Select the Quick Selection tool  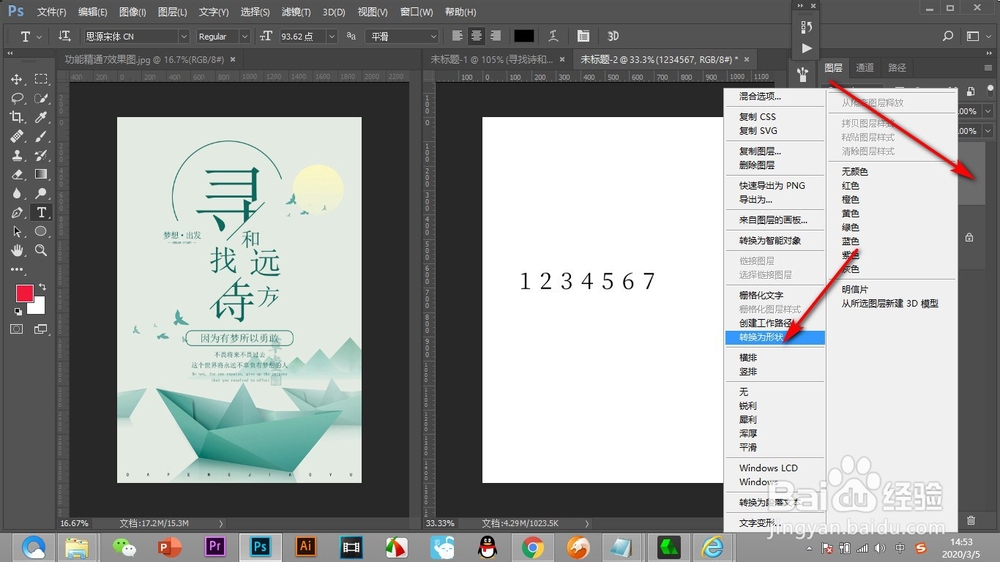(41, 98)
